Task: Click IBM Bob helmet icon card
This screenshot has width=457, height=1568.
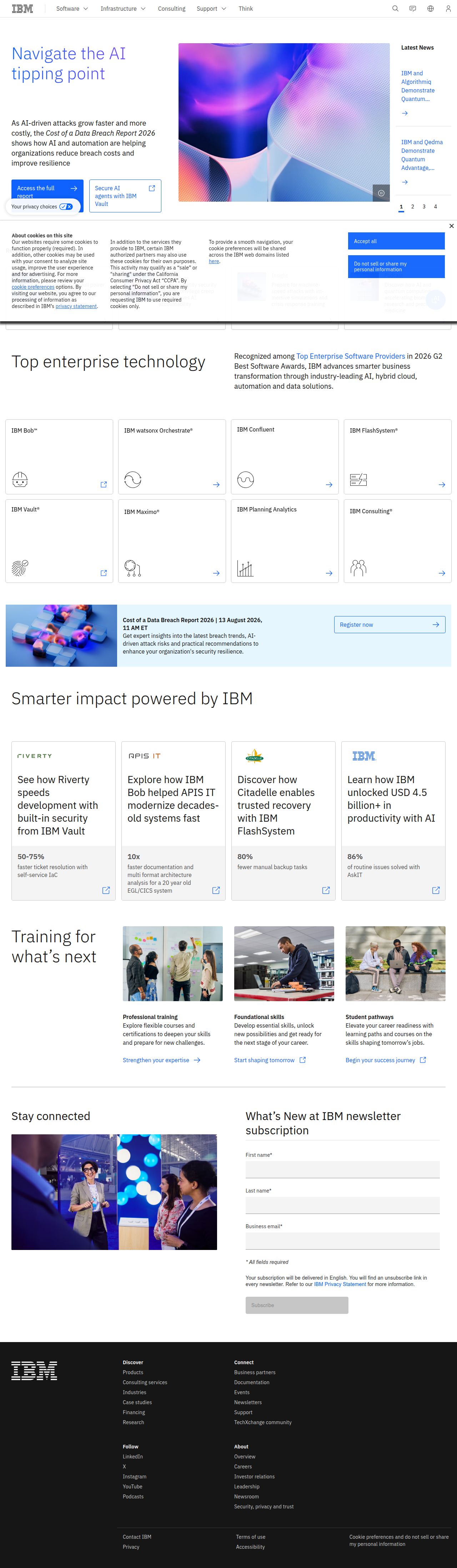Action: [20, 480]
